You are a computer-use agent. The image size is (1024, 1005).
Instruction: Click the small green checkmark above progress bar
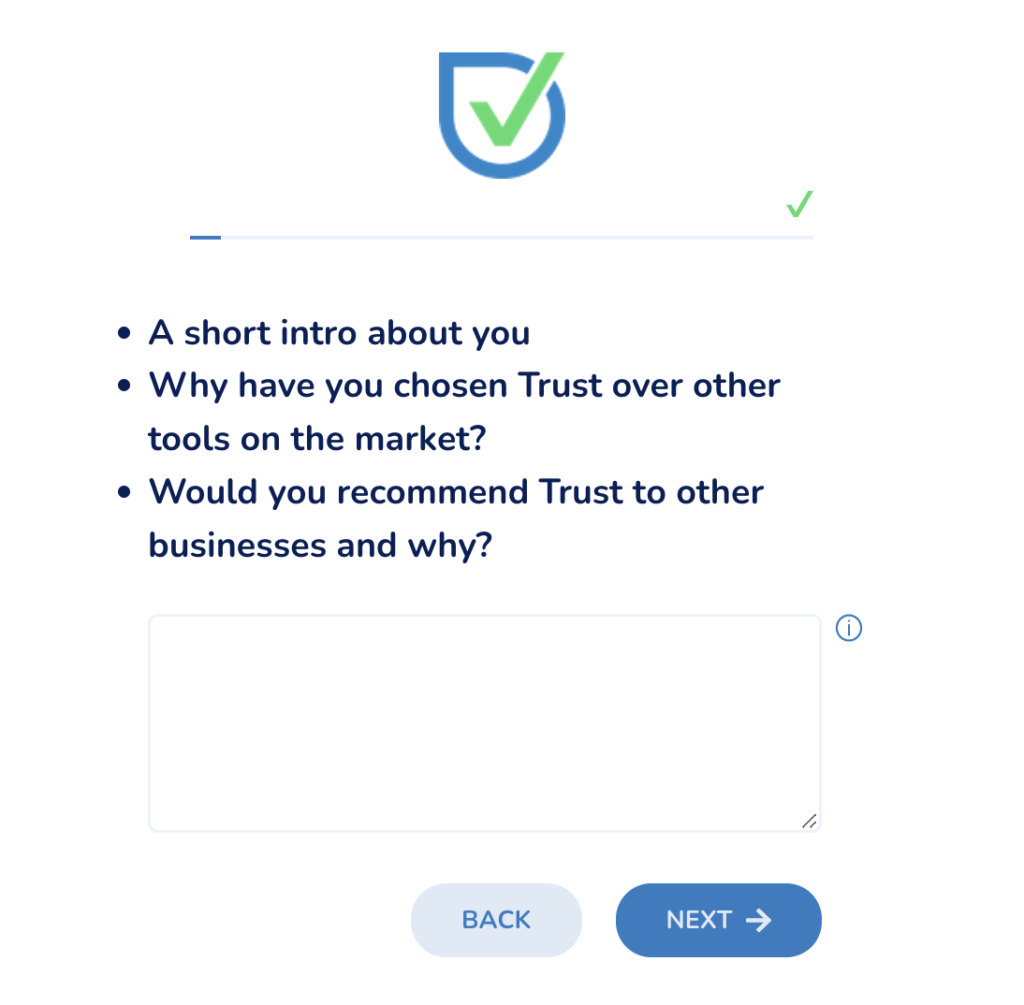799,204
